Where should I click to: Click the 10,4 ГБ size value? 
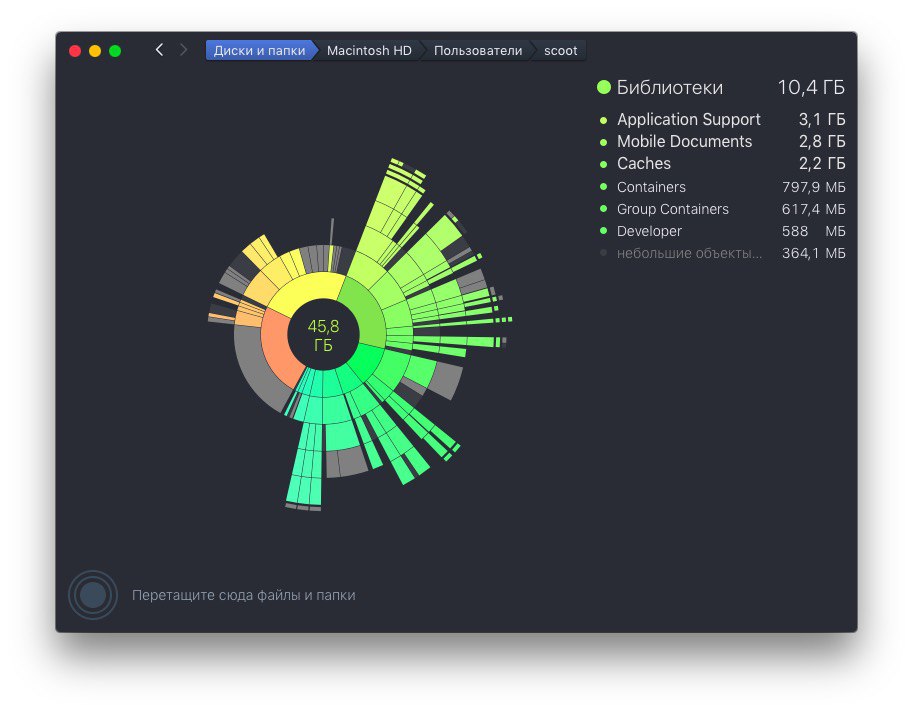[x=811, y=87]
